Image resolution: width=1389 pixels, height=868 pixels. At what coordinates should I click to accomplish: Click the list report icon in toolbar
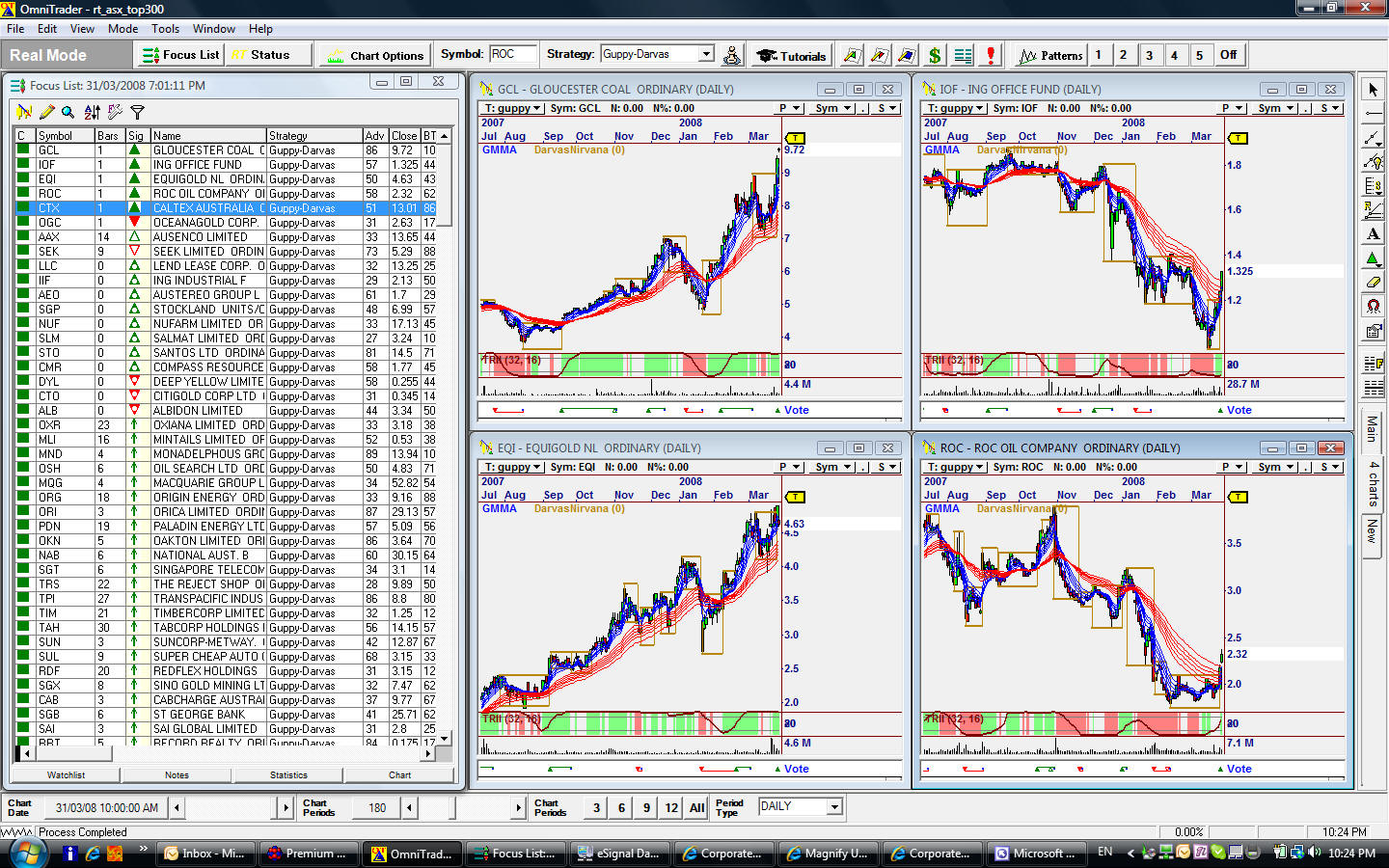[x=963, y=55]
